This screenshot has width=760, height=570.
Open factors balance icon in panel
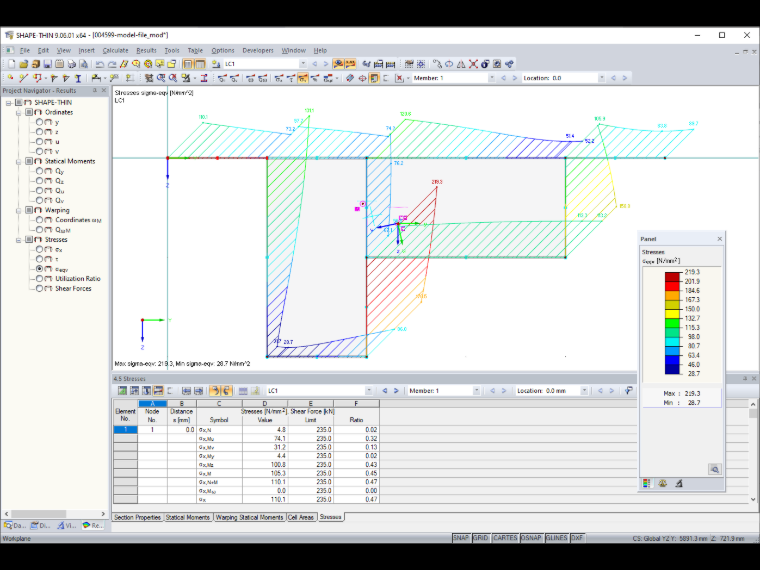[663, 483]
